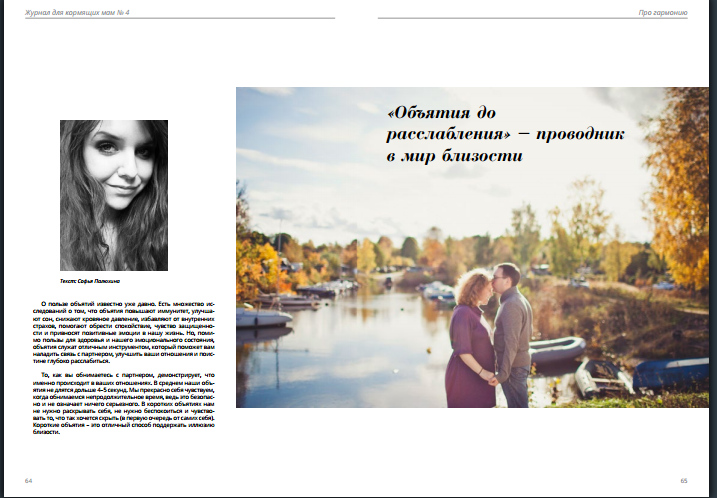
Task: Click the 'Про гармонию' section header
Action: click(x=663, y=13)
